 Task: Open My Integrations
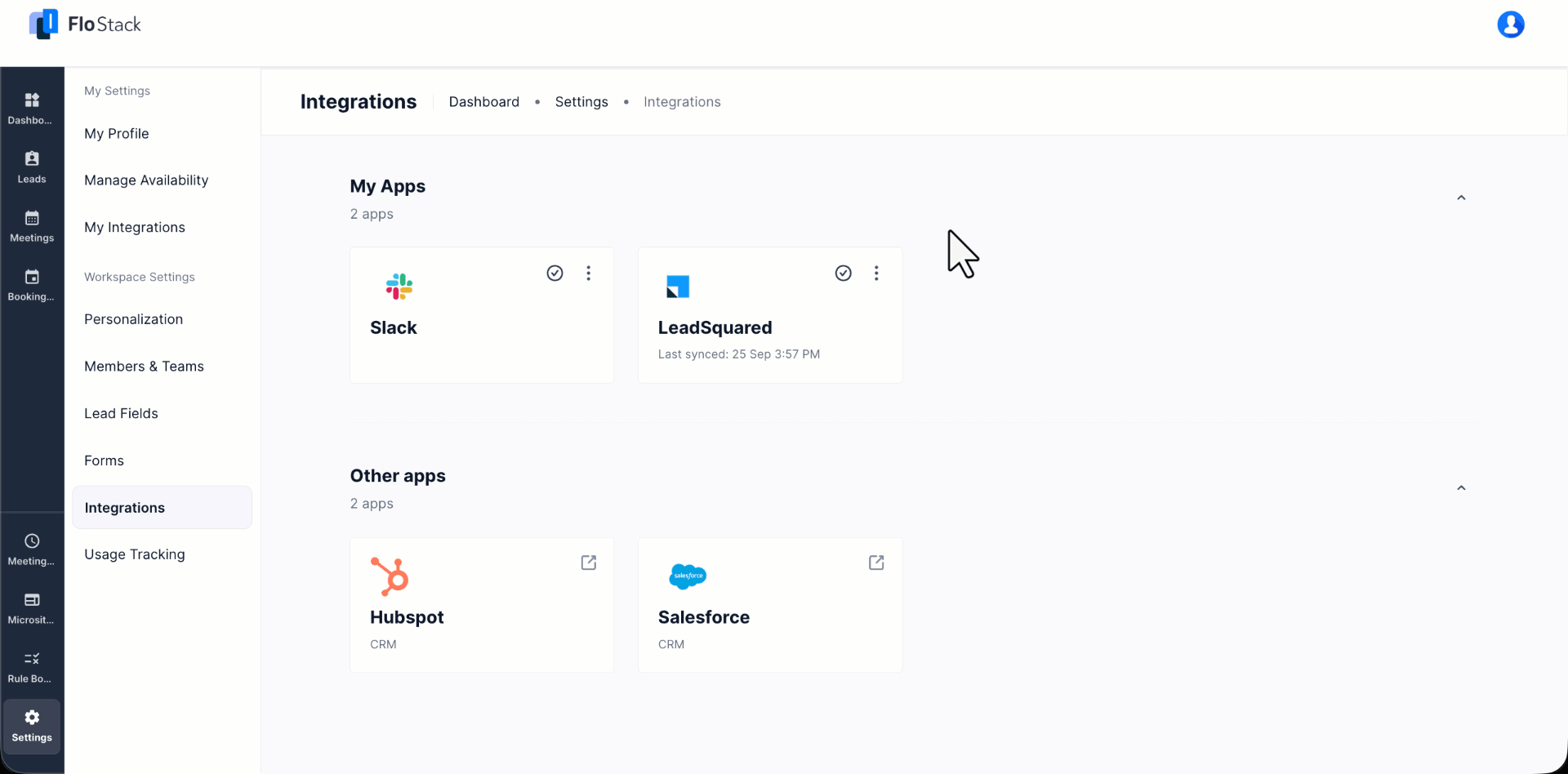click(135, 228)
